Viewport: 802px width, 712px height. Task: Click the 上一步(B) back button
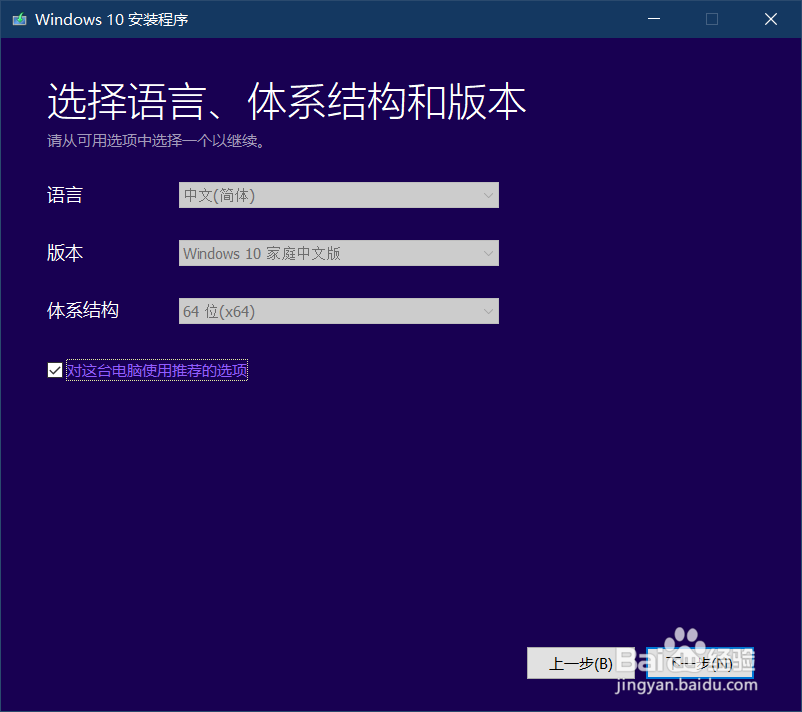(581, 663)
